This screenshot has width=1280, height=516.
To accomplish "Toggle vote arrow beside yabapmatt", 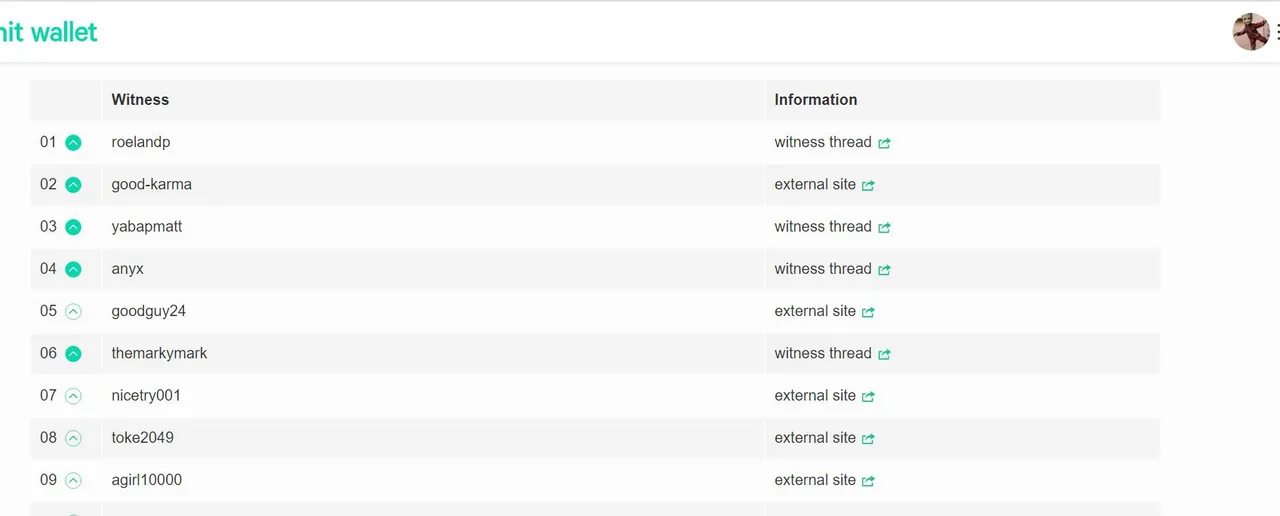I will pos(73,227).
